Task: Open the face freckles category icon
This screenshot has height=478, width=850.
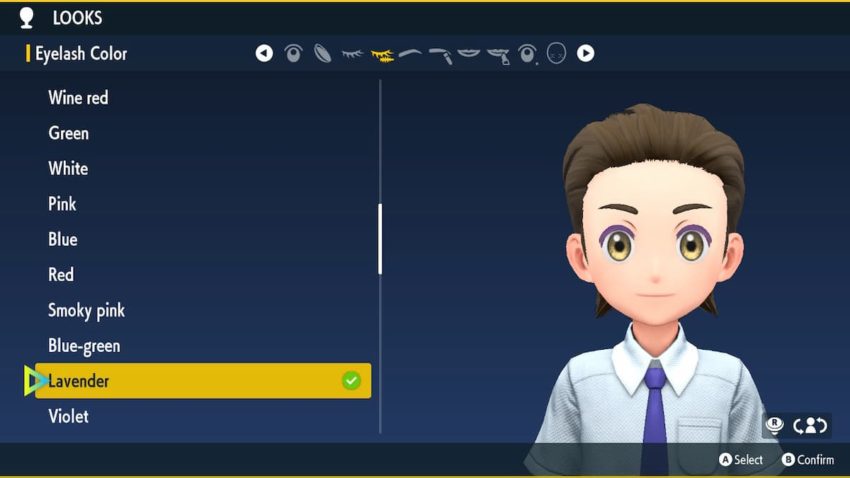Action: point(556,53)
